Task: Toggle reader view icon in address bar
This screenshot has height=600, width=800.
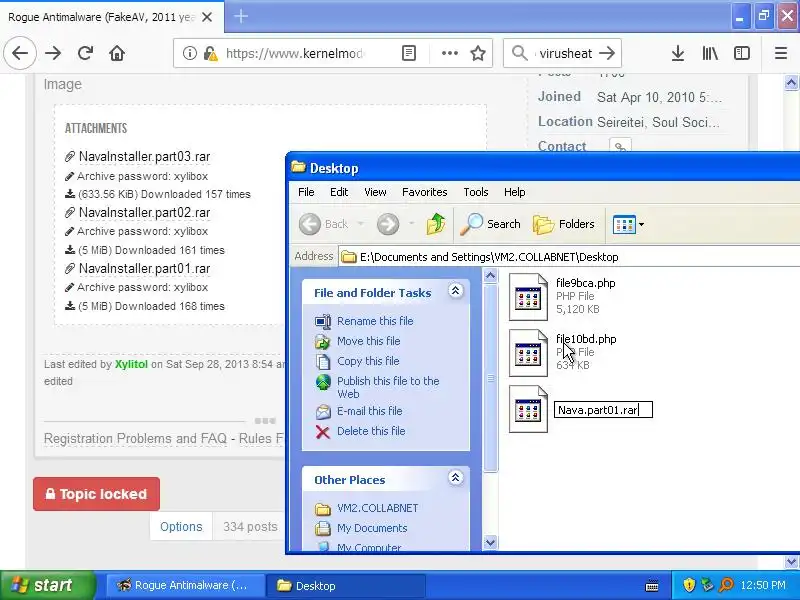Action: click(409, 53)
